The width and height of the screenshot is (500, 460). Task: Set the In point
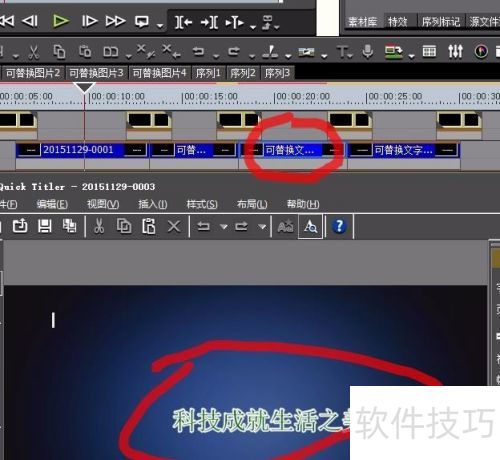coord(184,22)
